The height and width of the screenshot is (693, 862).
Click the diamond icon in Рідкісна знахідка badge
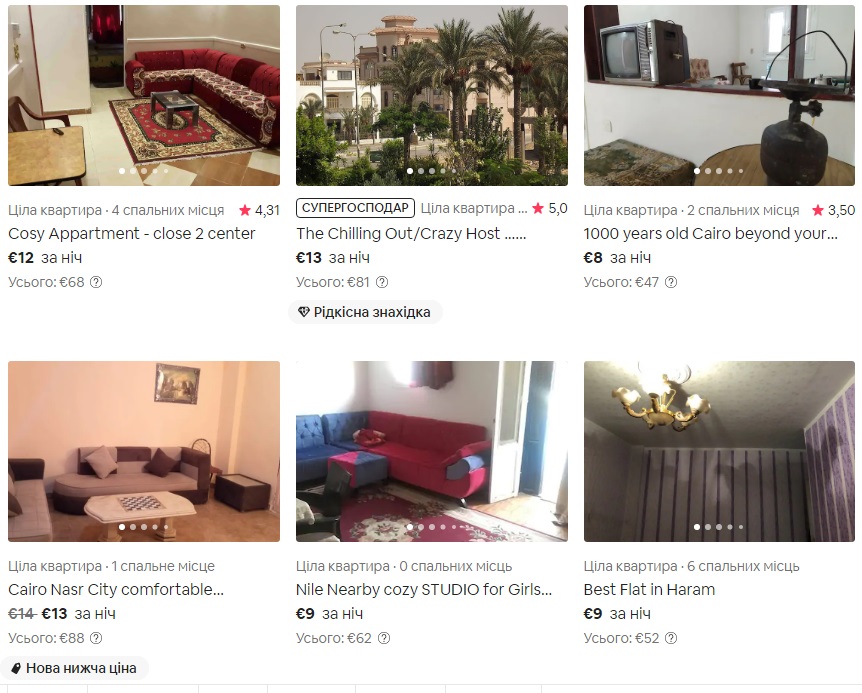click(x=303, y=312)
